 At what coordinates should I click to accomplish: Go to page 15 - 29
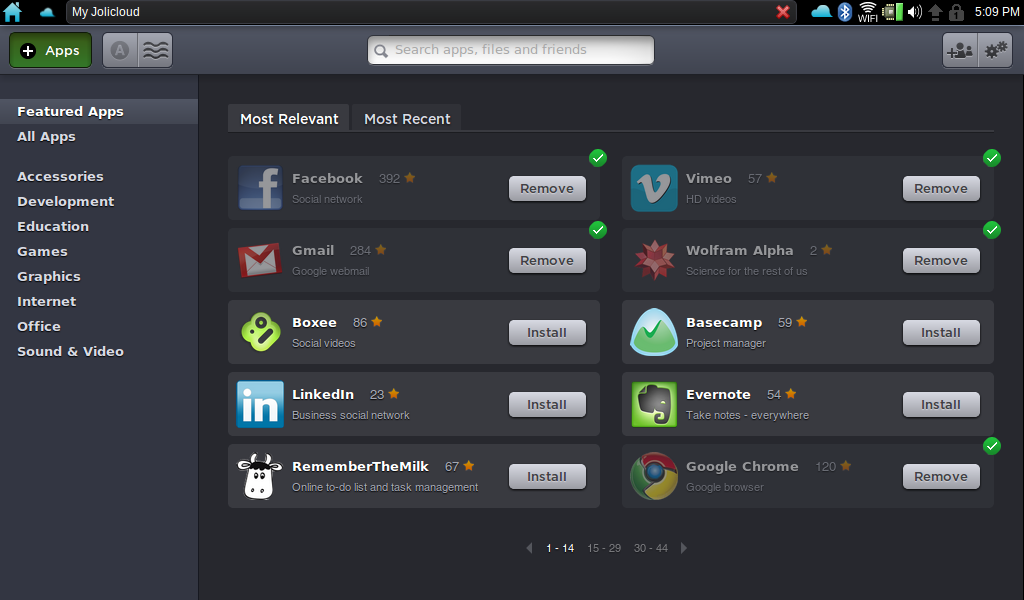click(x=604, y=548)
